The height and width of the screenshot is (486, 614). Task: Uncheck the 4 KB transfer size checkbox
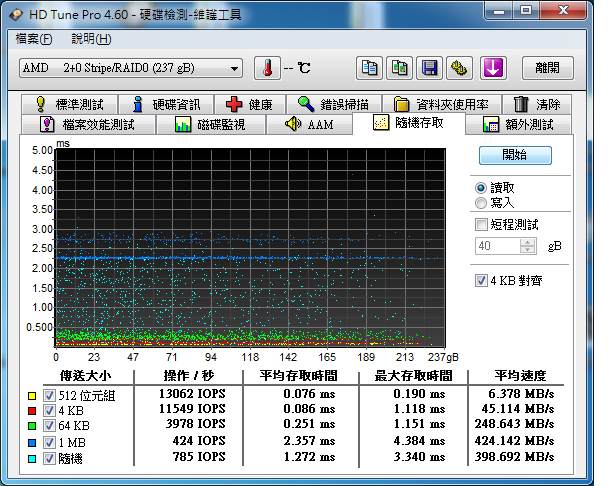click(x=49, y=410)
